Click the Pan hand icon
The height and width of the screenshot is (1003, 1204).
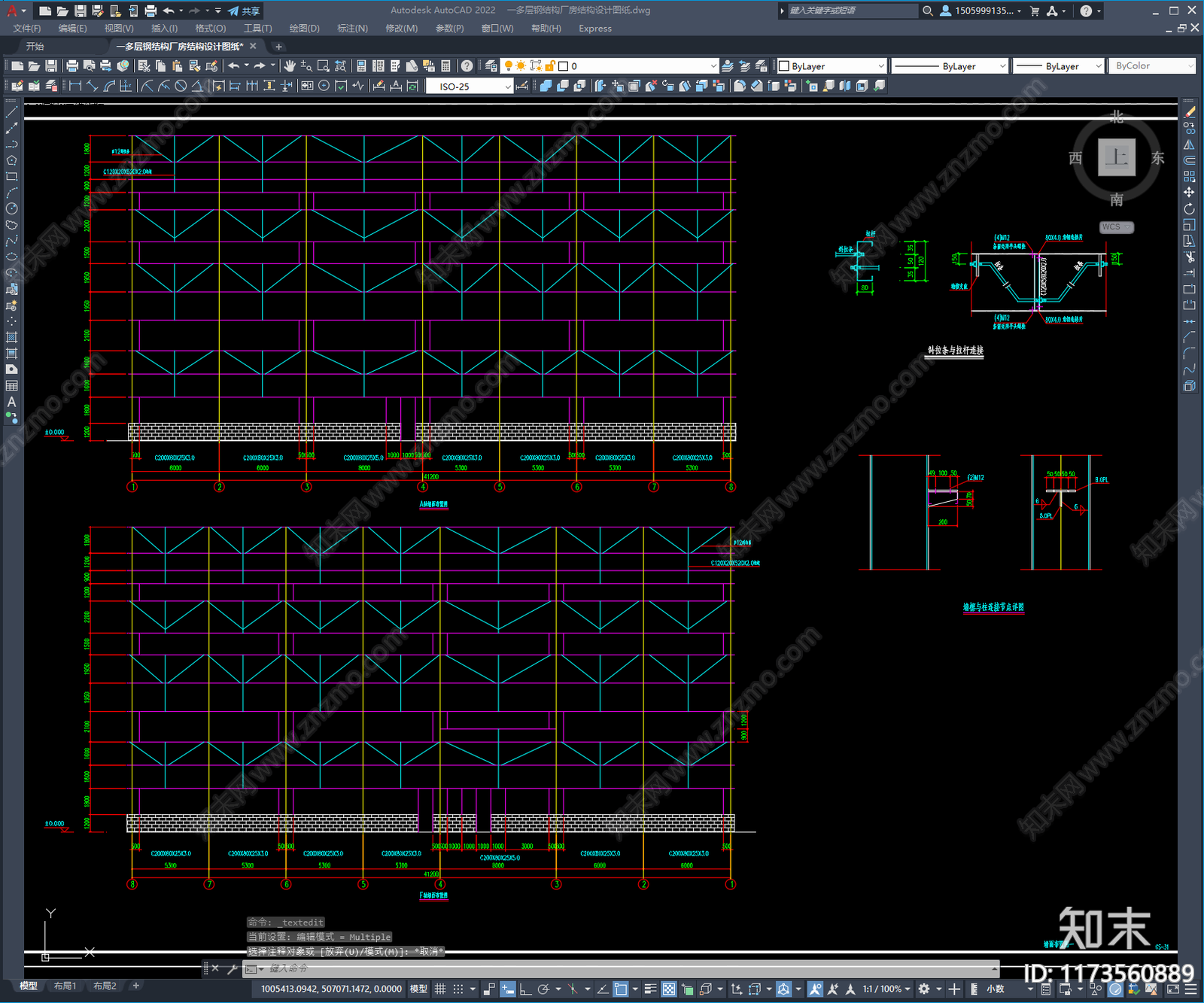pos(290,66)
